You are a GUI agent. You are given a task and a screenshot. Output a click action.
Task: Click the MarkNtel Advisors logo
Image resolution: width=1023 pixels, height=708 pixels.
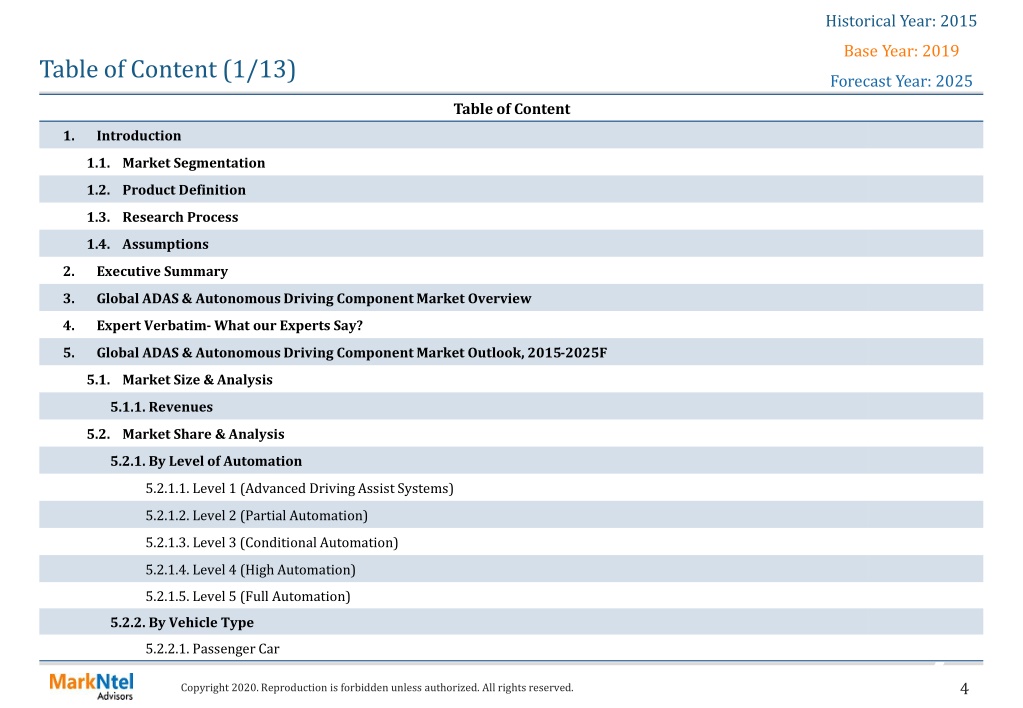(x=91, y=686)
